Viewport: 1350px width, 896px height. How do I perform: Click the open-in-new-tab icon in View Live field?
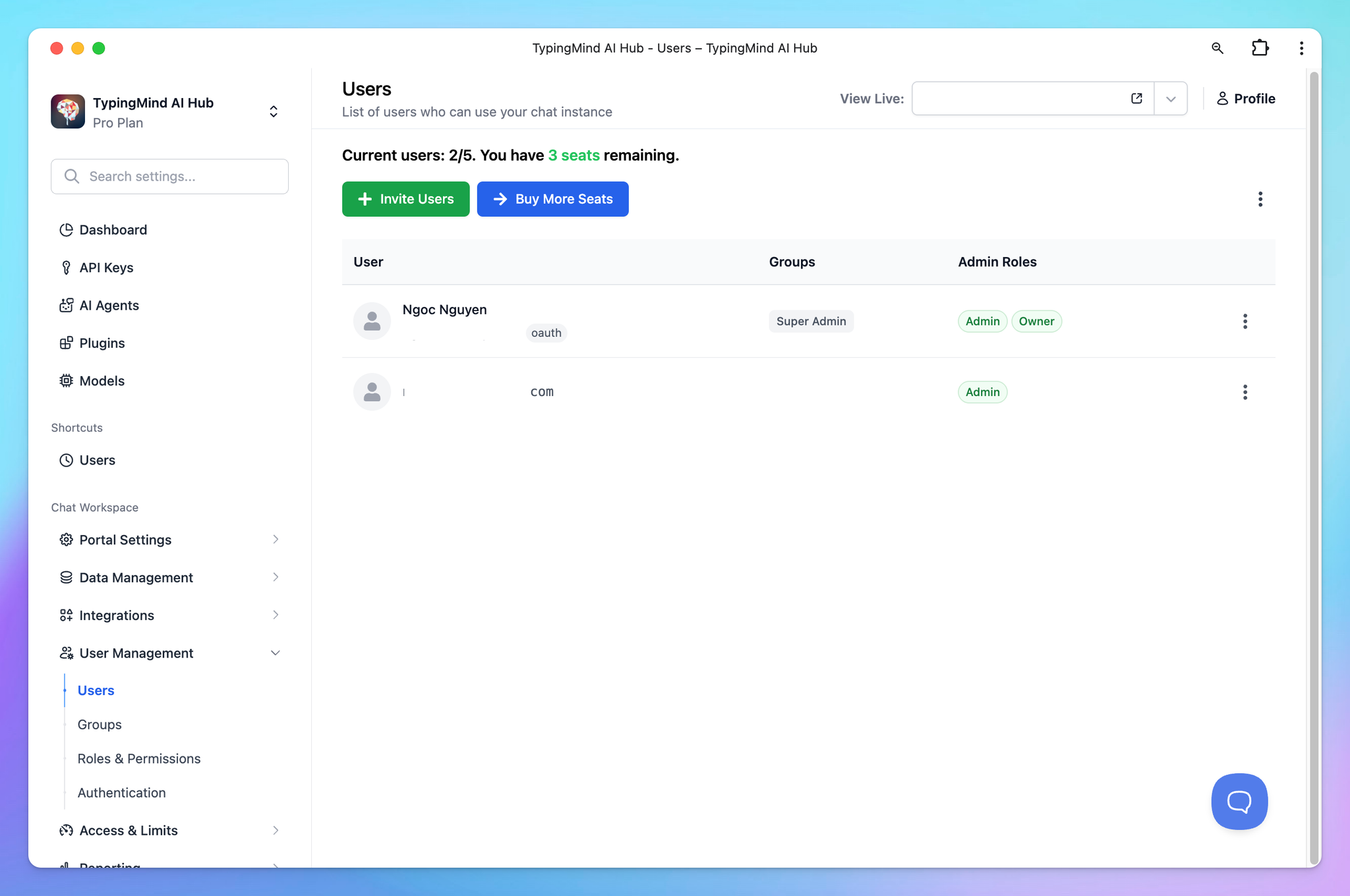(x=1136, y=99)
